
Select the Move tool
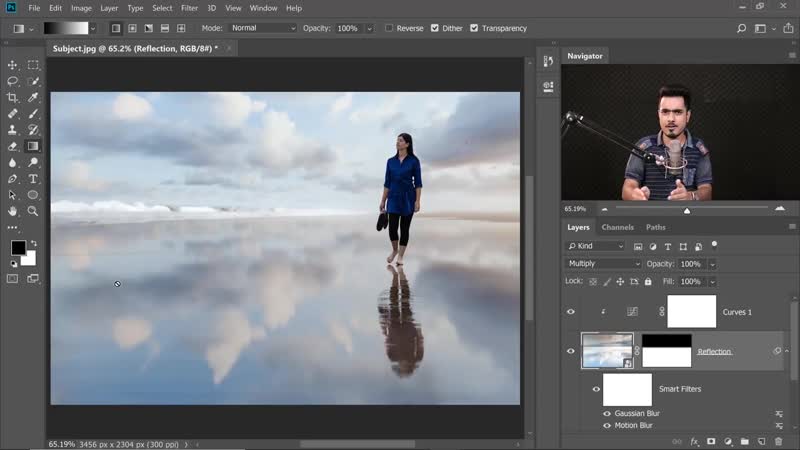click(x=13, y=65)
